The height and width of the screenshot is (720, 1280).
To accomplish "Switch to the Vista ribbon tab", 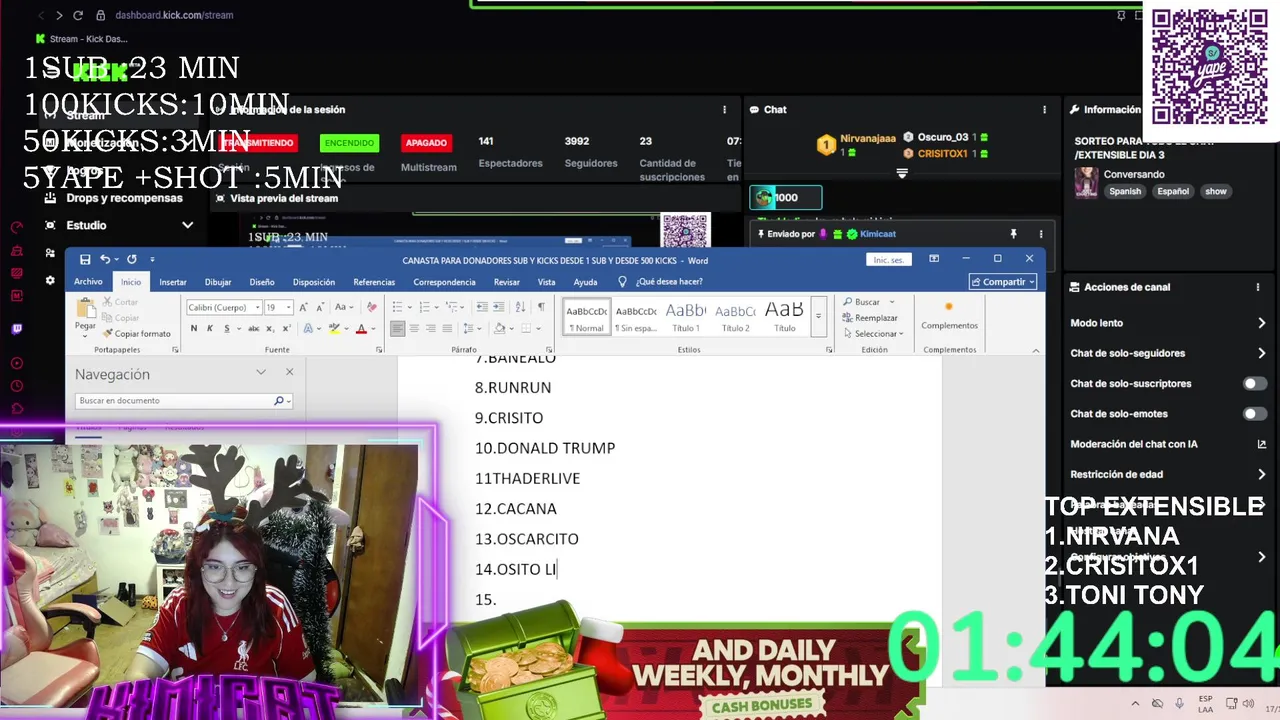I will pyautogui.click(x=546, y=282).
